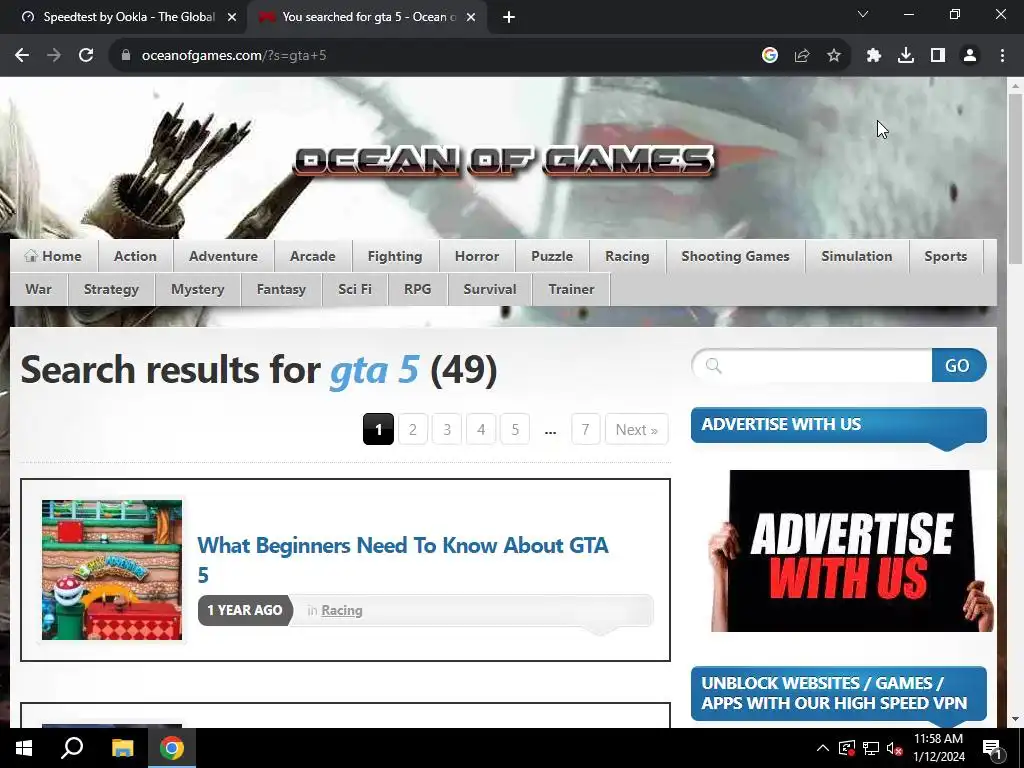
Task: Open the Trainer category
Action: (571, 289)
